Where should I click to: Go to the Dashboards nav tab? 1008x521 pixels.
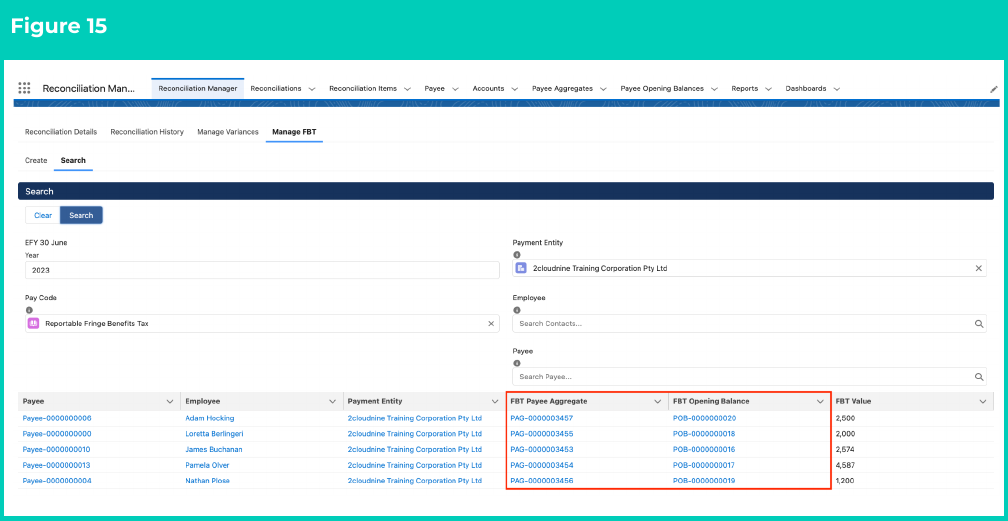point(806,88)
